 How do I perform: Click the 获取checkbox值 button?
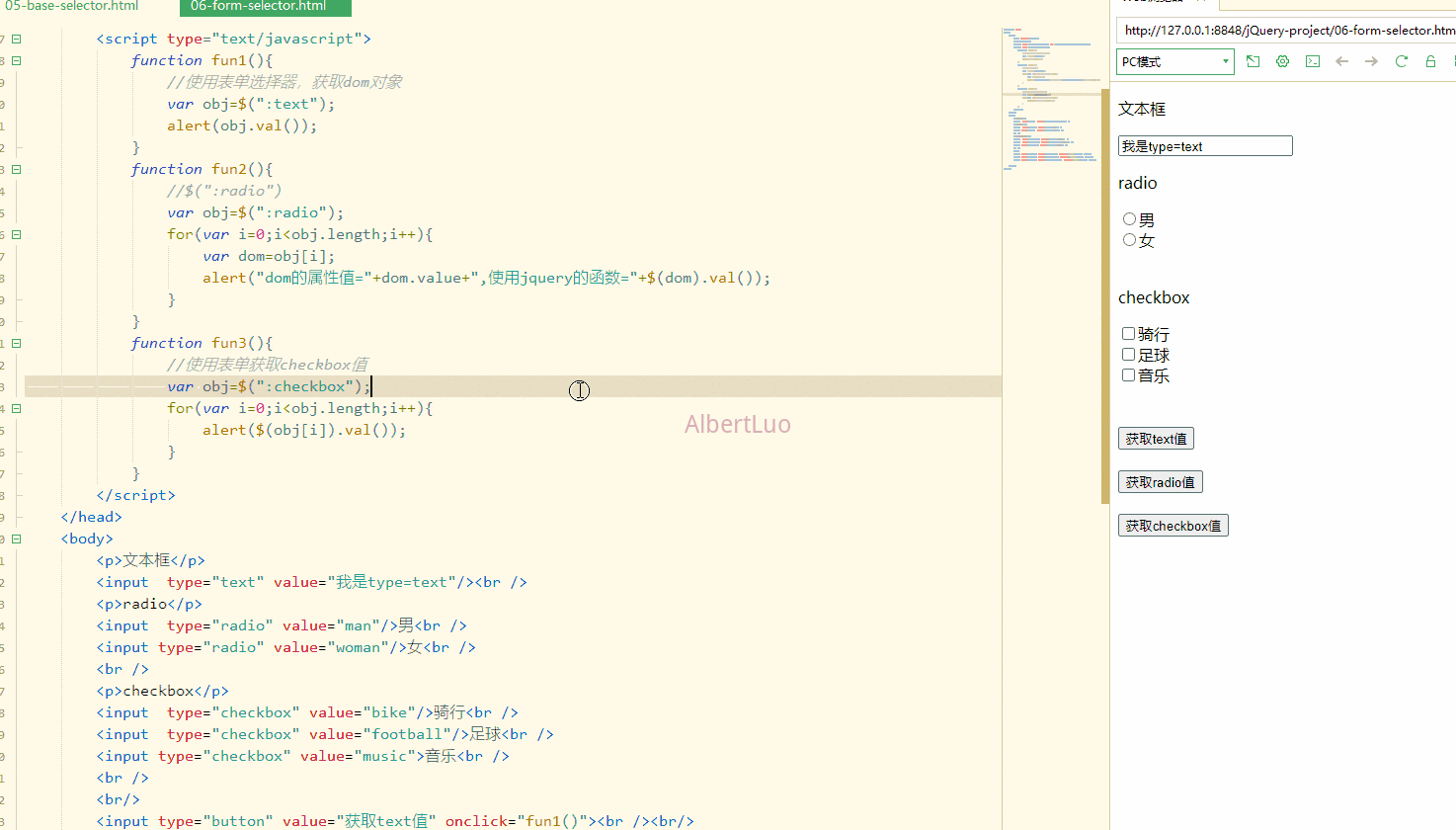1173,526
